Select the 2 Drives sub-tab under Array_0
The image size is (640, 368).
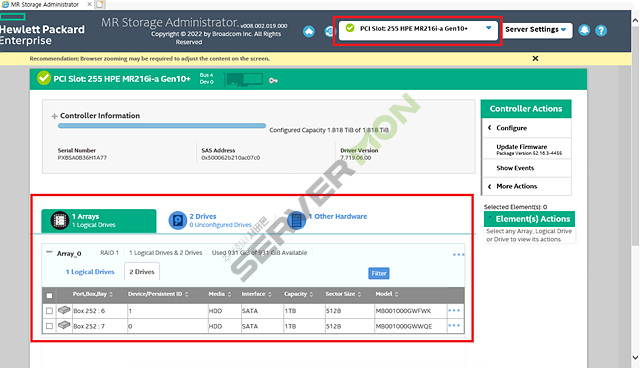pos(142,272)
